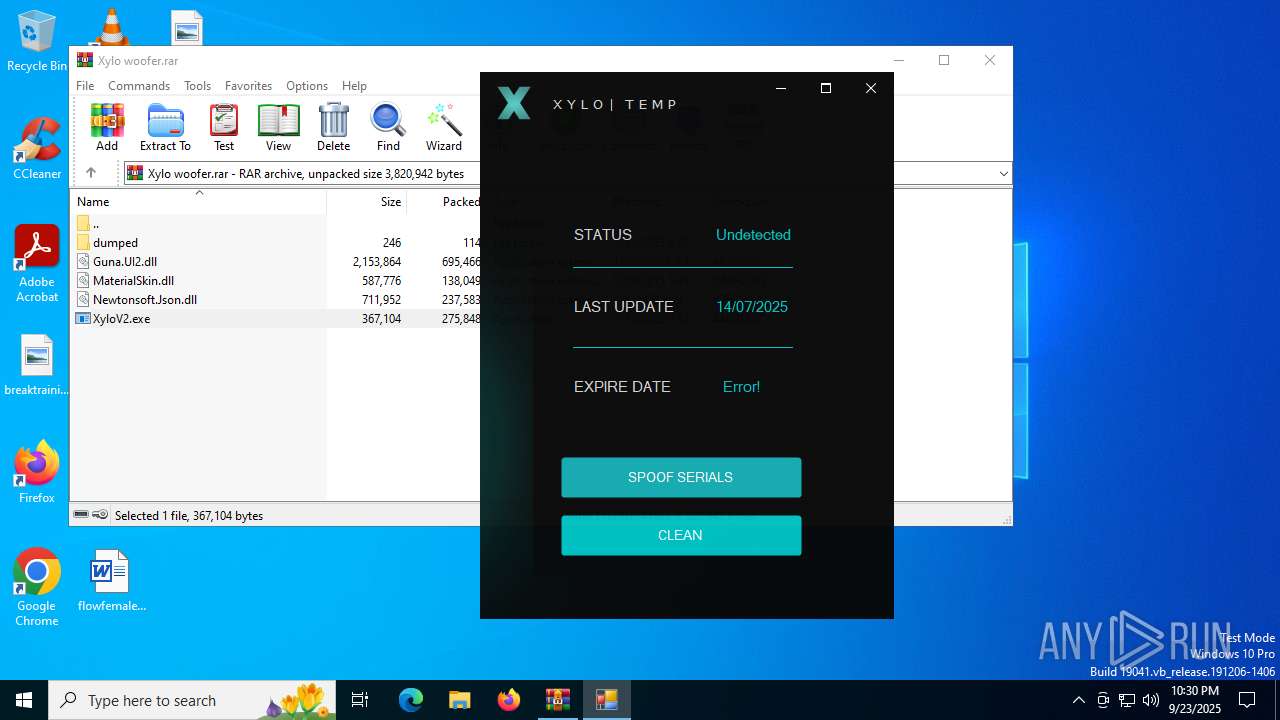Click the Add toolbar icon in WinRAR
1280x720 pixels.
pyautogui.click(x=107, y=127)
